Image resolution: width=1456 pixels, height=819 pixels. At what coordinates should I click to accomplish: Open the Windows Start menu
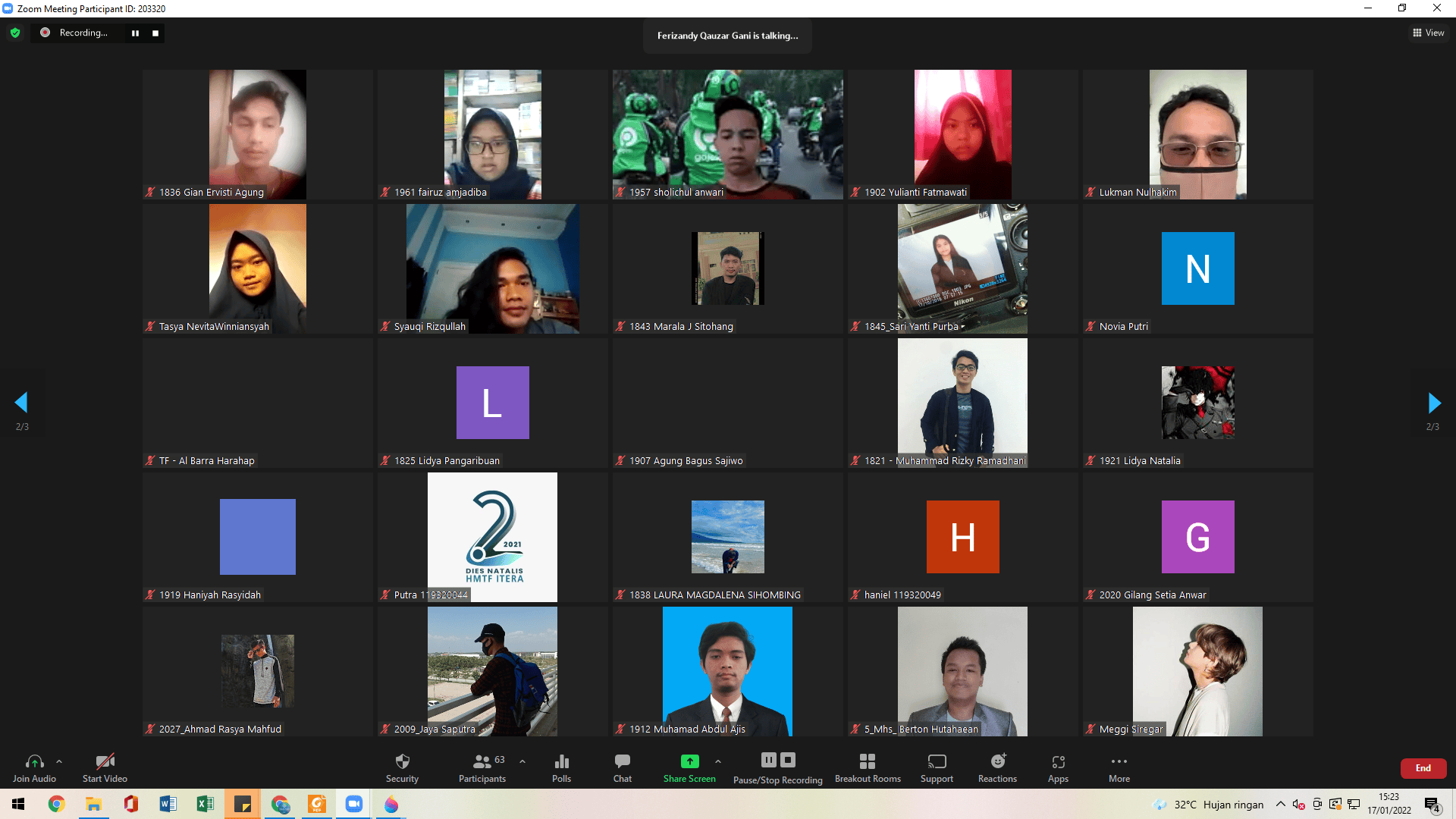(17, 804)
